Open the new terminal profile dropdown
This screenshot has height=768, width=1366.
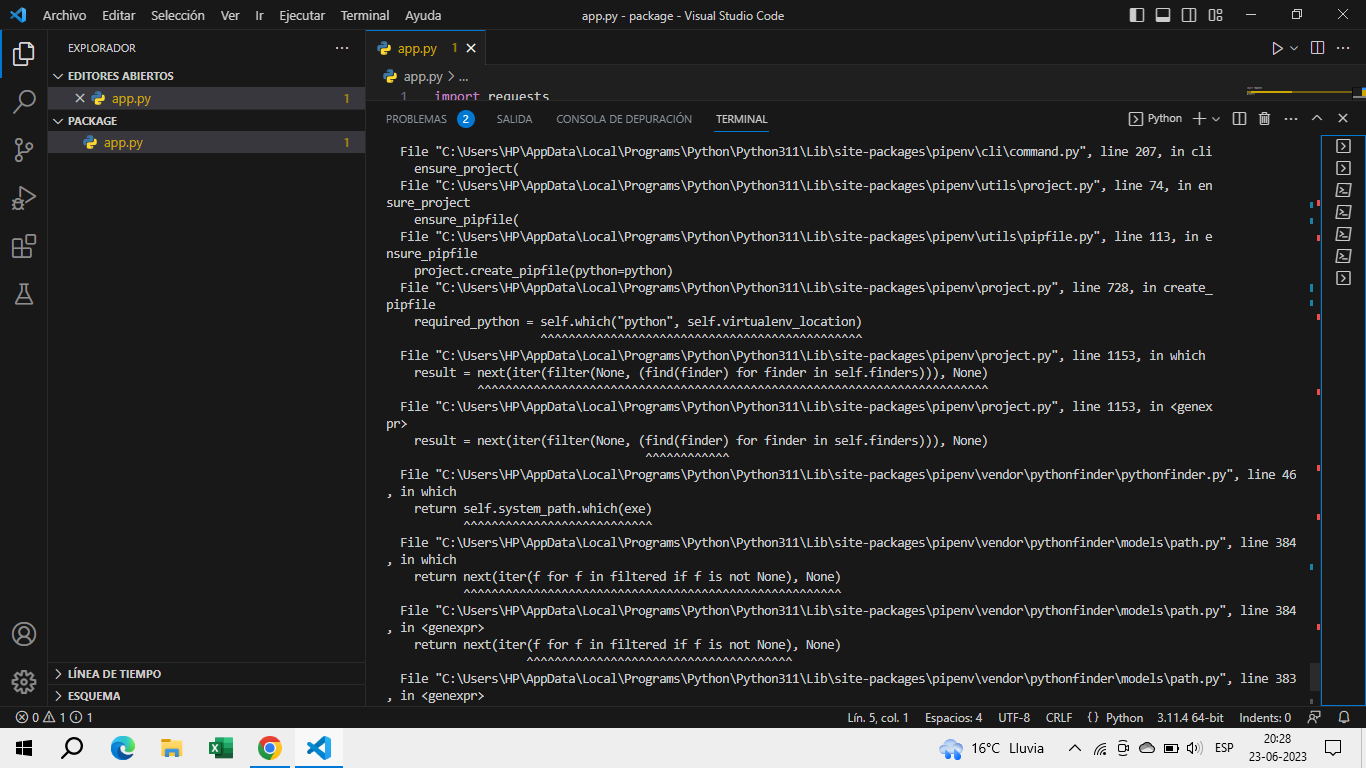pyautogui.click(x=1216, y=118)
